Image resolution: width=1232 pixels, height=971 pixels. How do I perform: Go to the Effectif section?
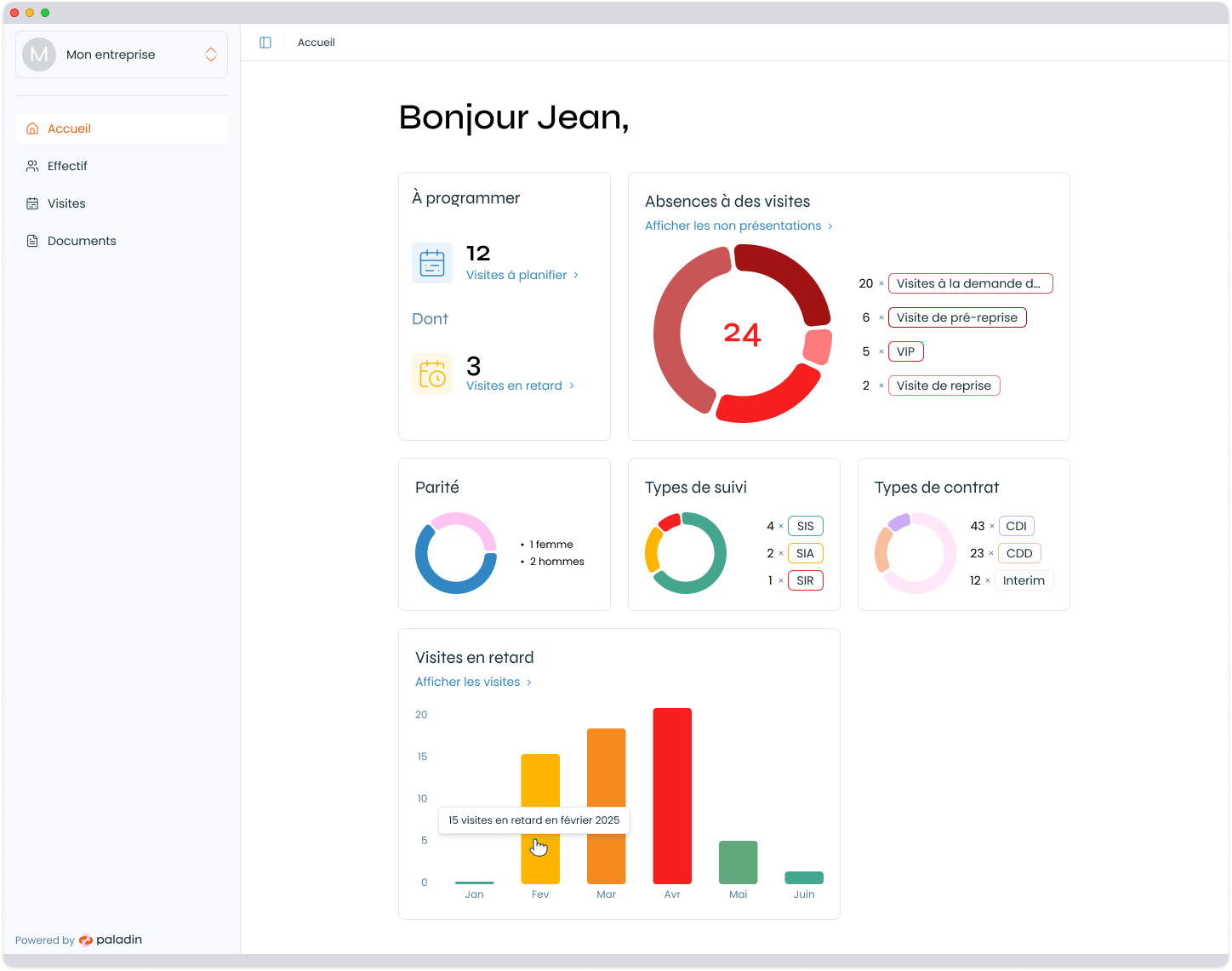pos(67,166)
